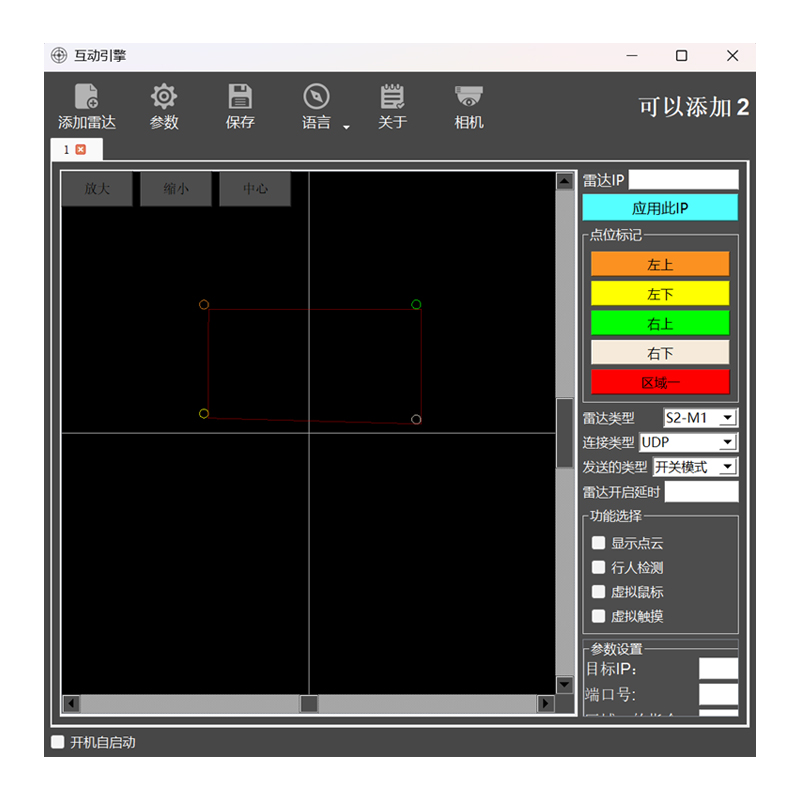Click the 保存 save disk icon
Viewport: 800px width, 800px height.
pyautogui.click(x=240, y=97)
